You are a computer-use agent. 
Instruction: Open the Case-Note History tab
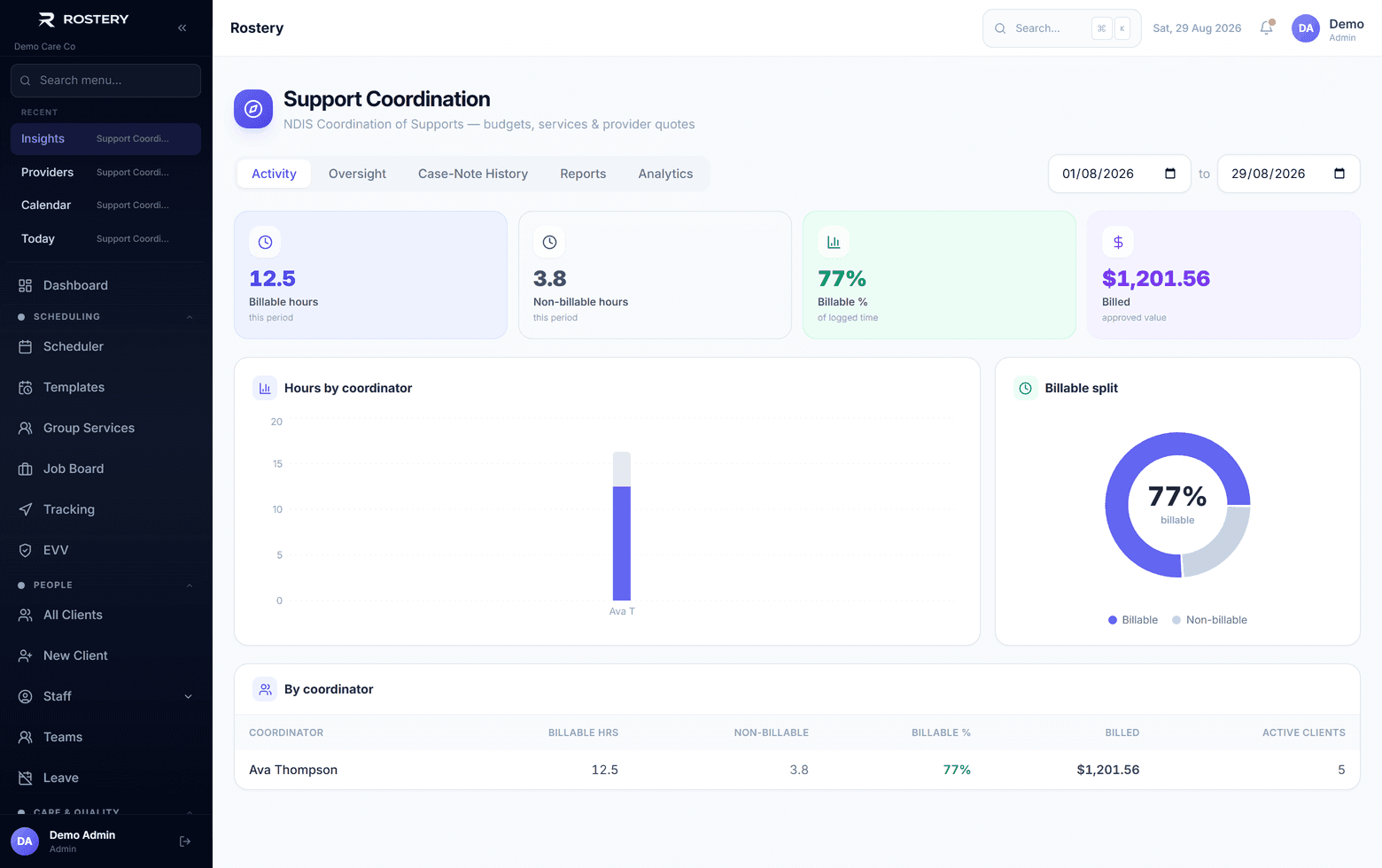pos(473,174)
